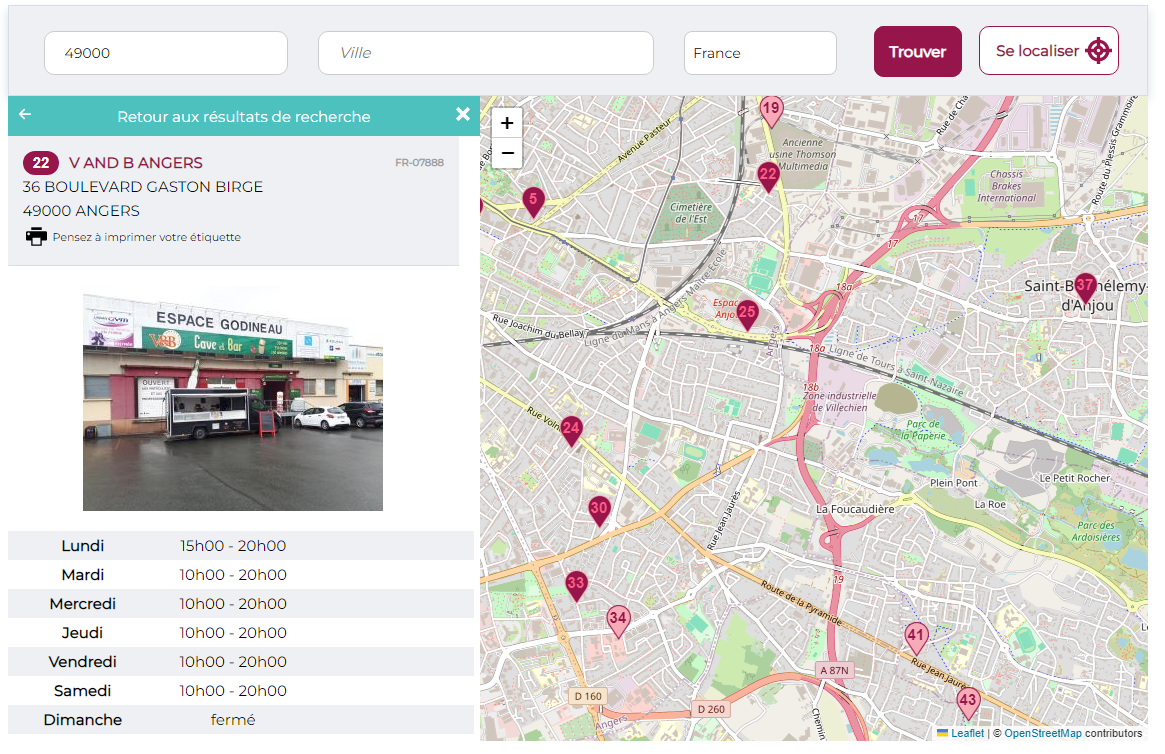Click the back arrow in results header

click(x=25, y=114)
